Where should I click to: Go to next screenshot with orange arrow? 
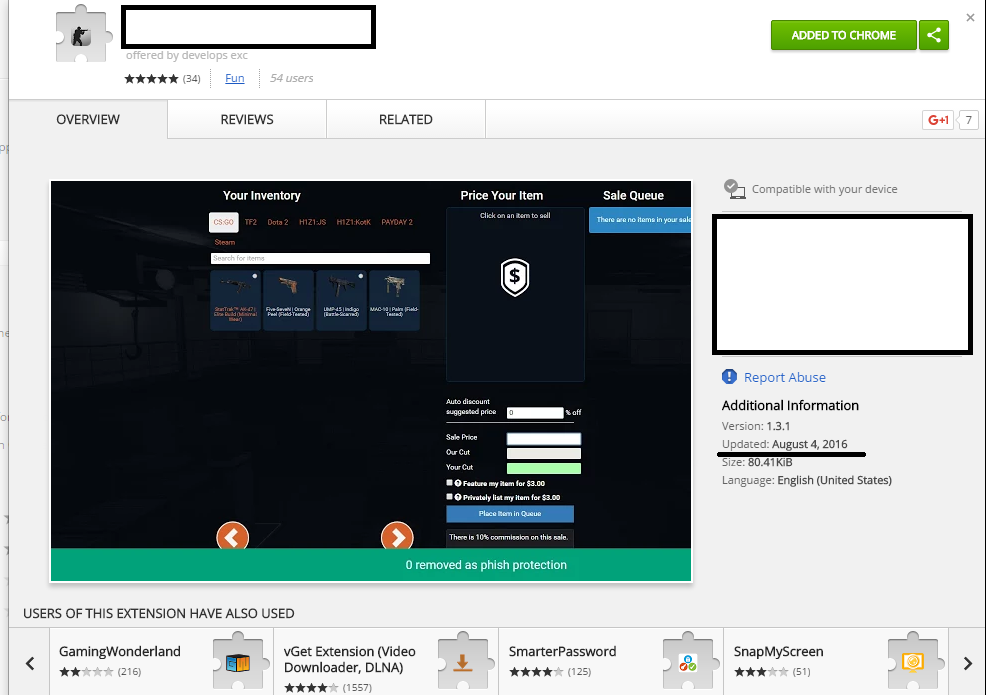tap(397, 536)
